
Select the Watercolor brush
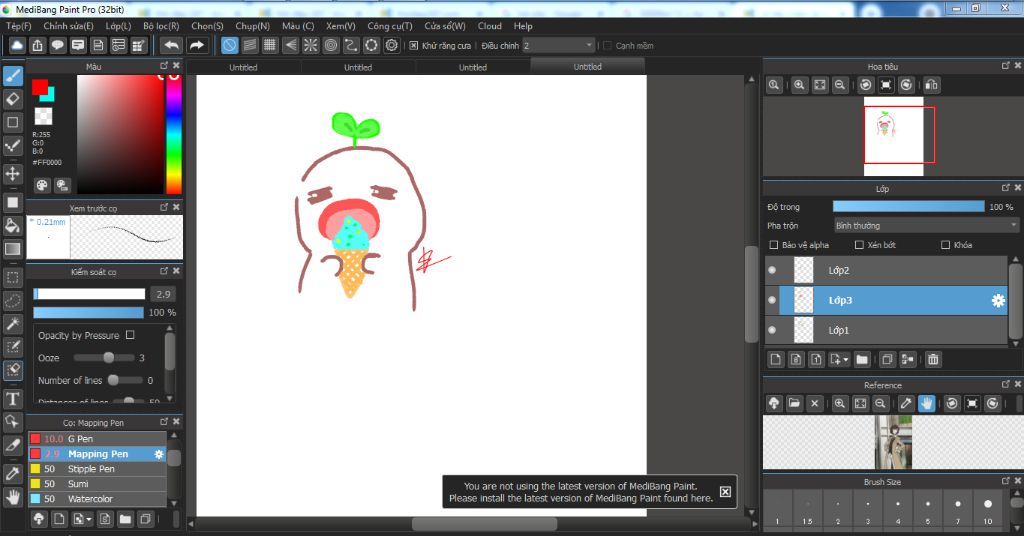click(97, 499)
